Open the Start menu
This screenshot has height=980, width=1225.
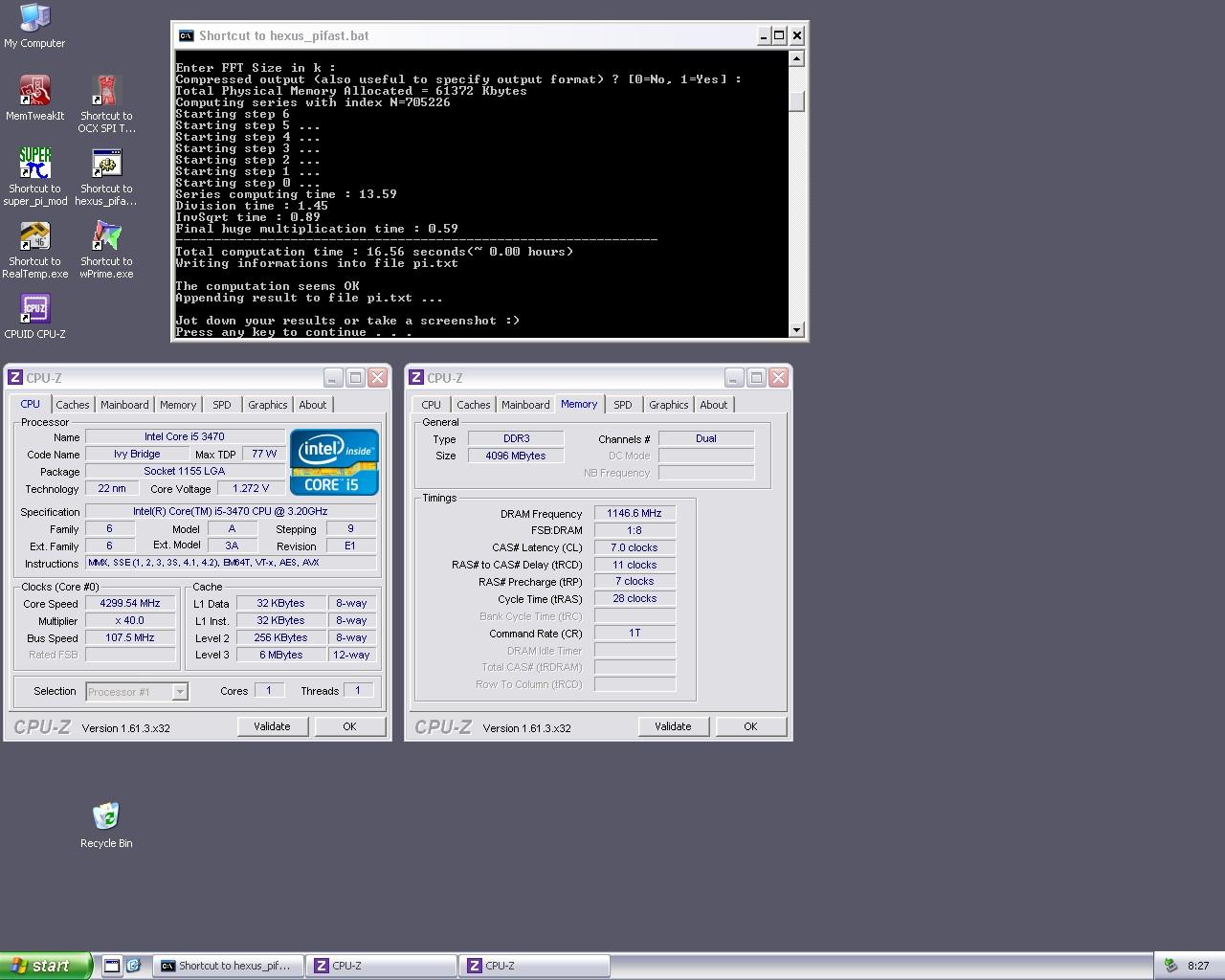coord(46,966)
